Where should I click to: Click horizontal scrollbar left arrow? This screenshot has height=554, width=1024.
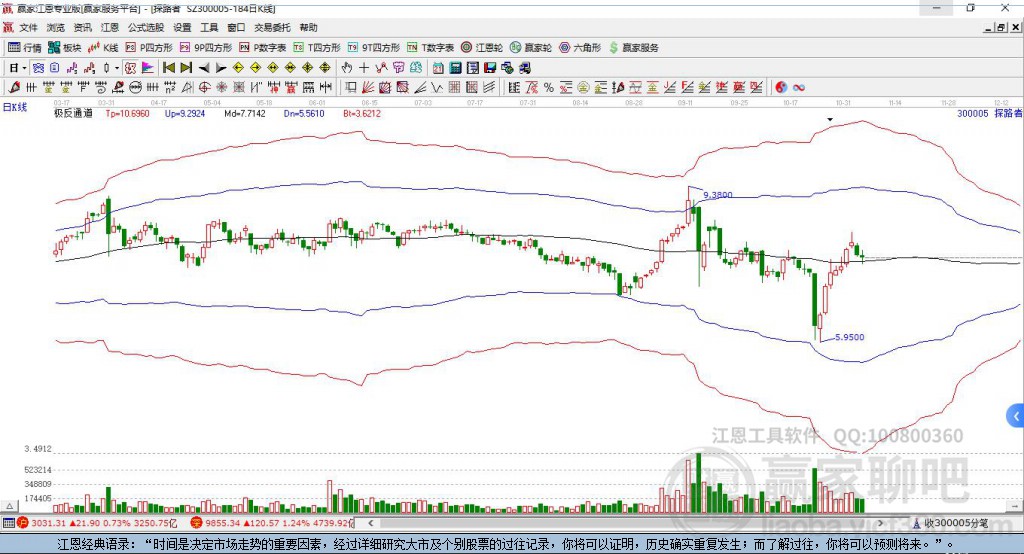[371, 523]
